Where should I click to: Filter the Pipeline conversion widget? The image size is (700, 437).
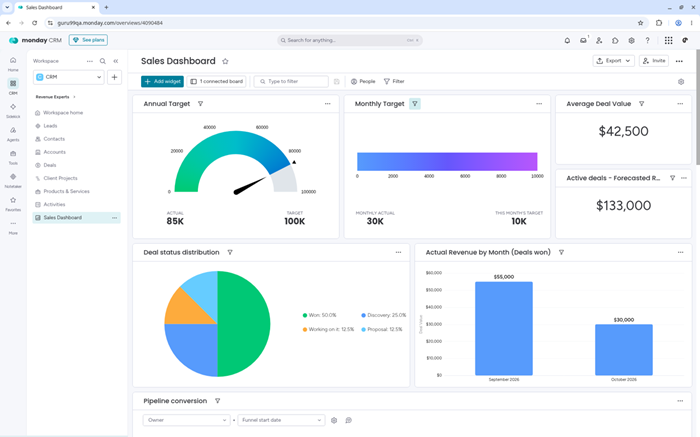[217, 401]
